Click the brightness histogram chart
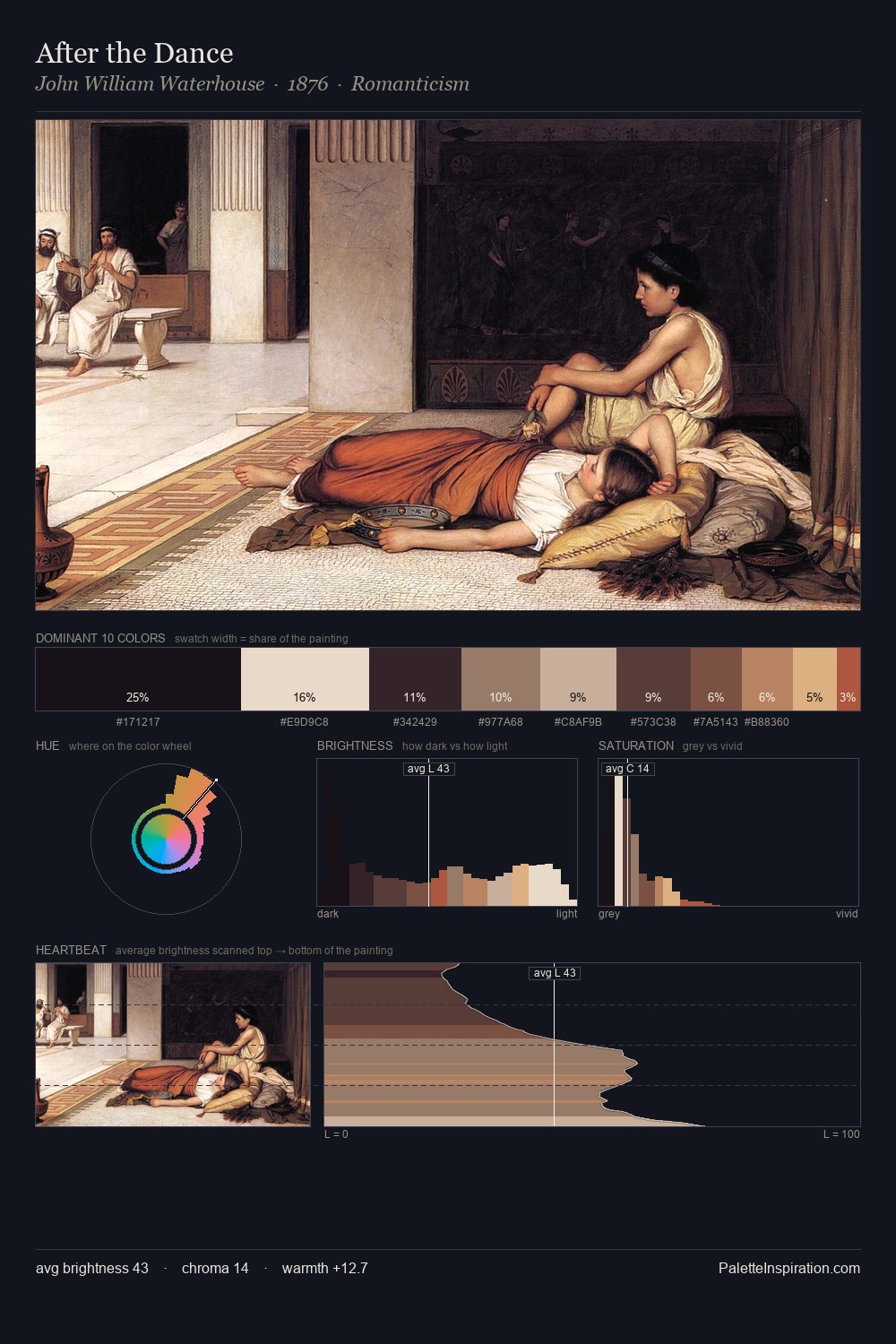 click(x=447, y=832)
